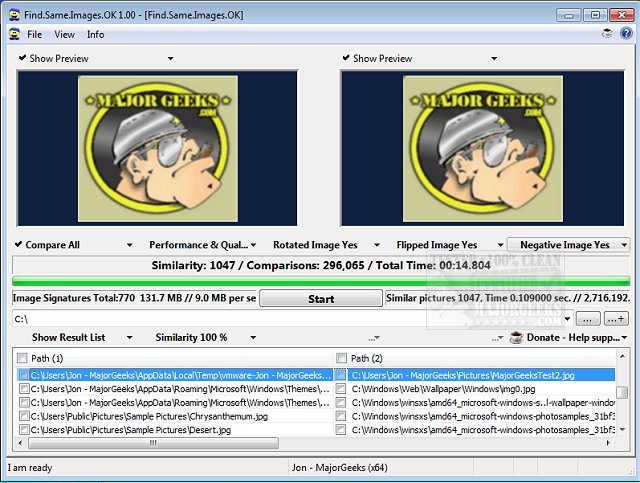The height and width of the screenshot is (483, 640).
Task: Check the Desert.jpg row checkbox
Action: (24, 430)
